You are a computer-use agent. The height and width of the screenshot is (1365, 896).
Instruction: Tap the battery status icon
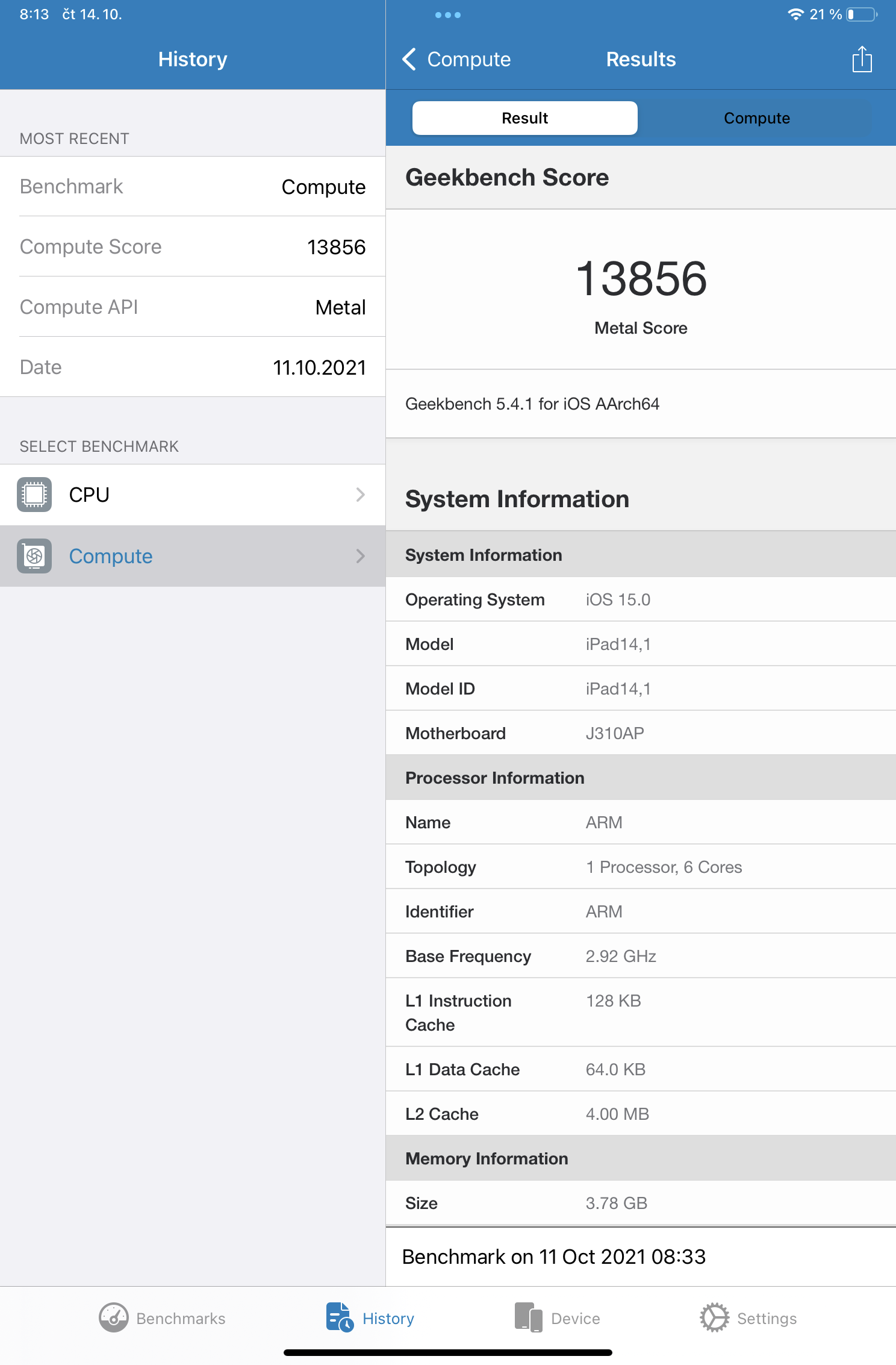(x=862, y=14)
